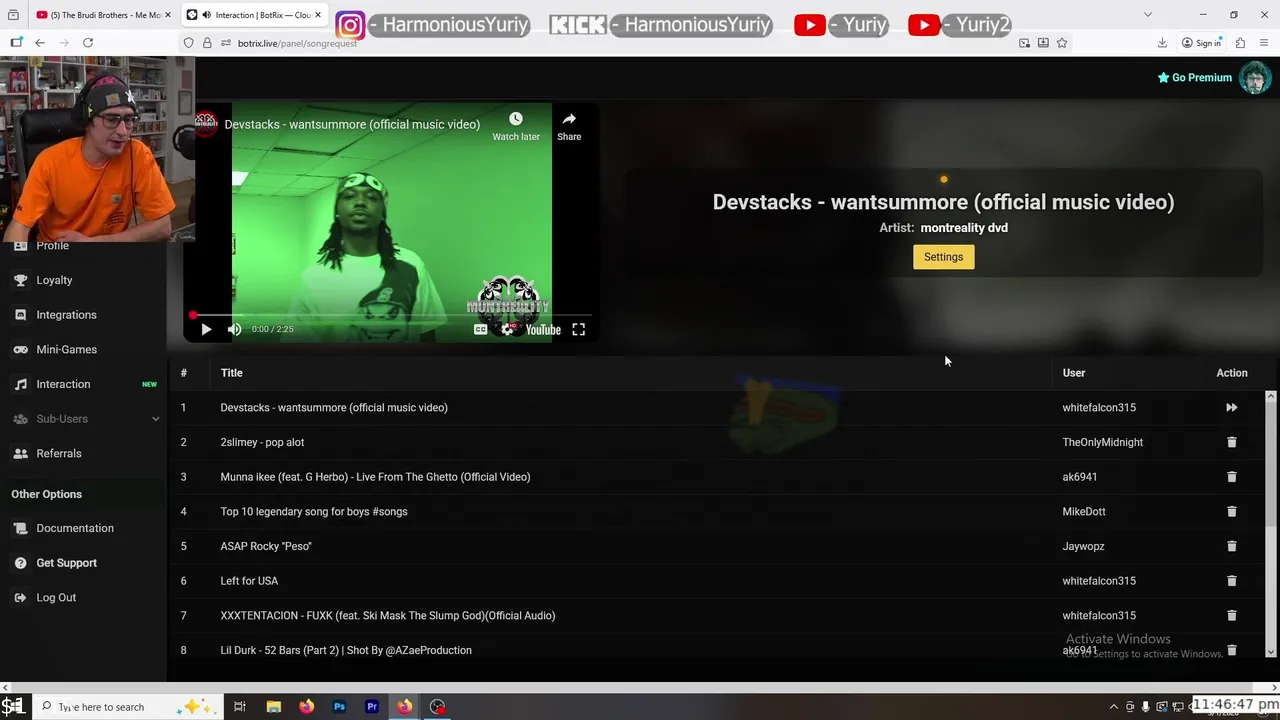Bookmark this page with star
Viewport: 1280px width, 720px height.
pyautogui.click(x=1062, y=43)
